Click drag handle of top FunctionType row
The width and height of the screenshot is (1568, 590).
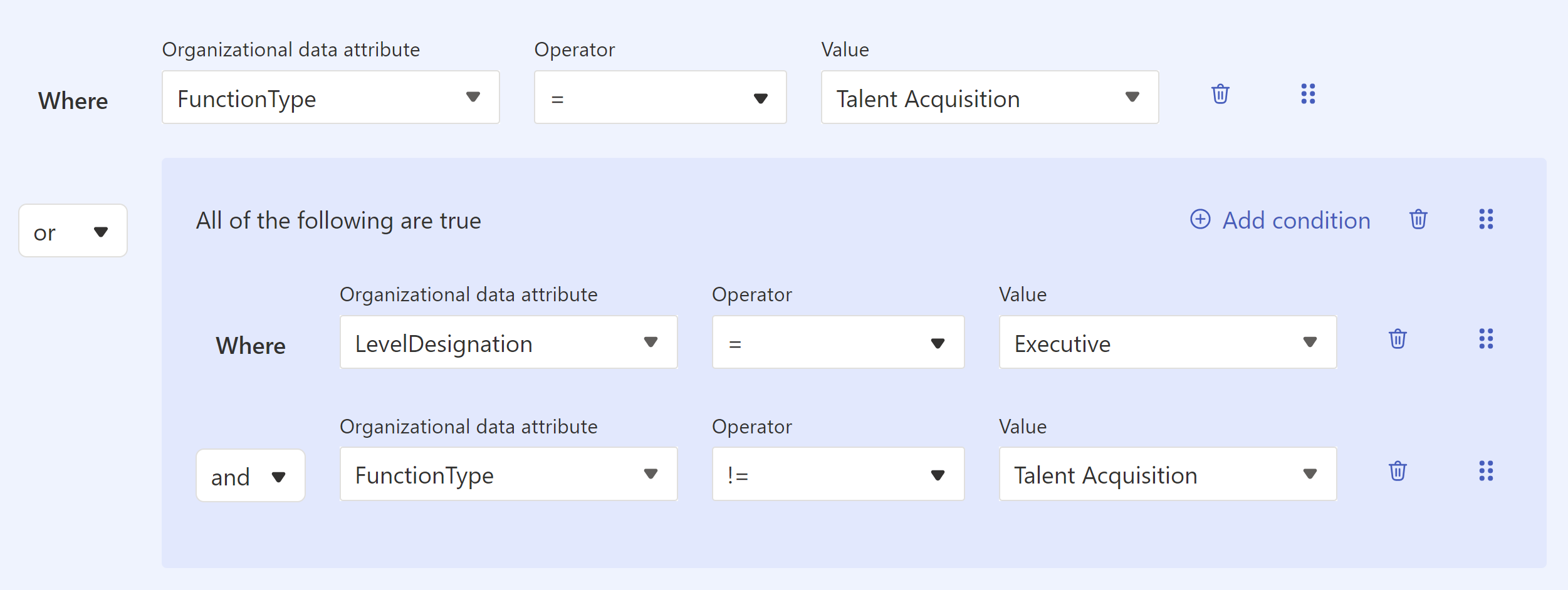coord(1307,95)
